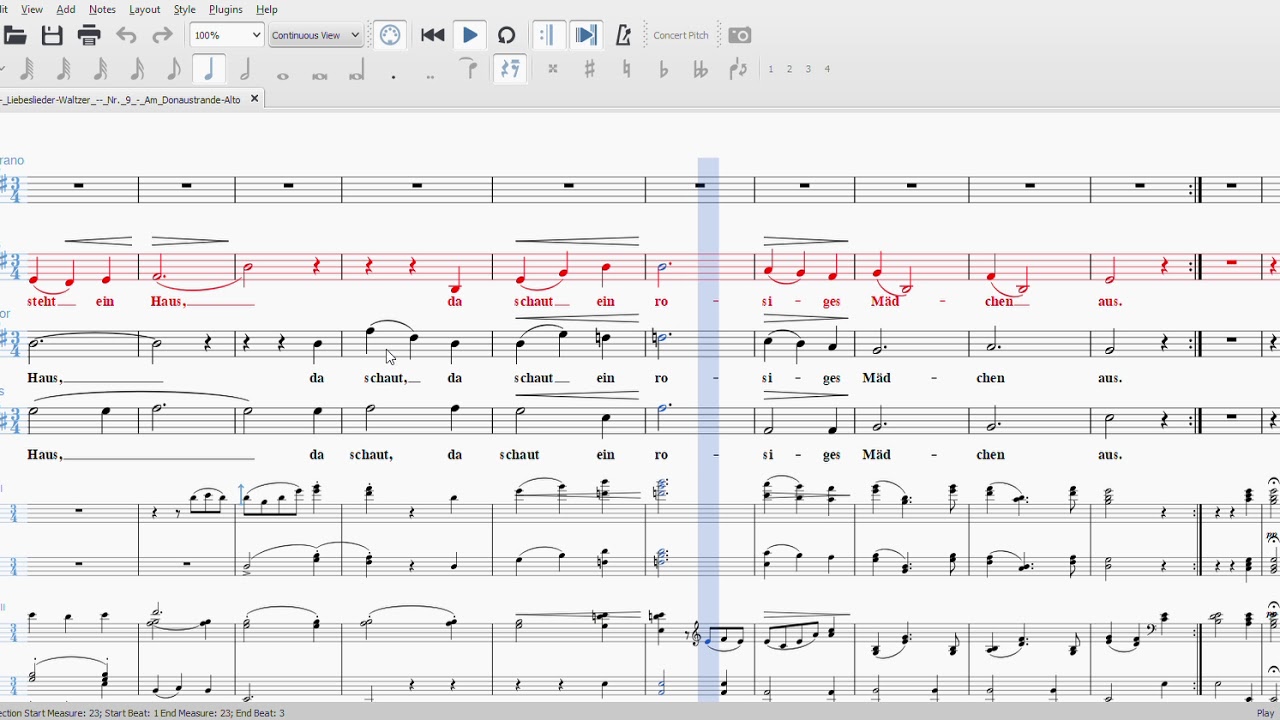The height and width of the screenshot is (720, 1280).
Task: Toggle Concert Pitch
Action: [x=681, y=36]
